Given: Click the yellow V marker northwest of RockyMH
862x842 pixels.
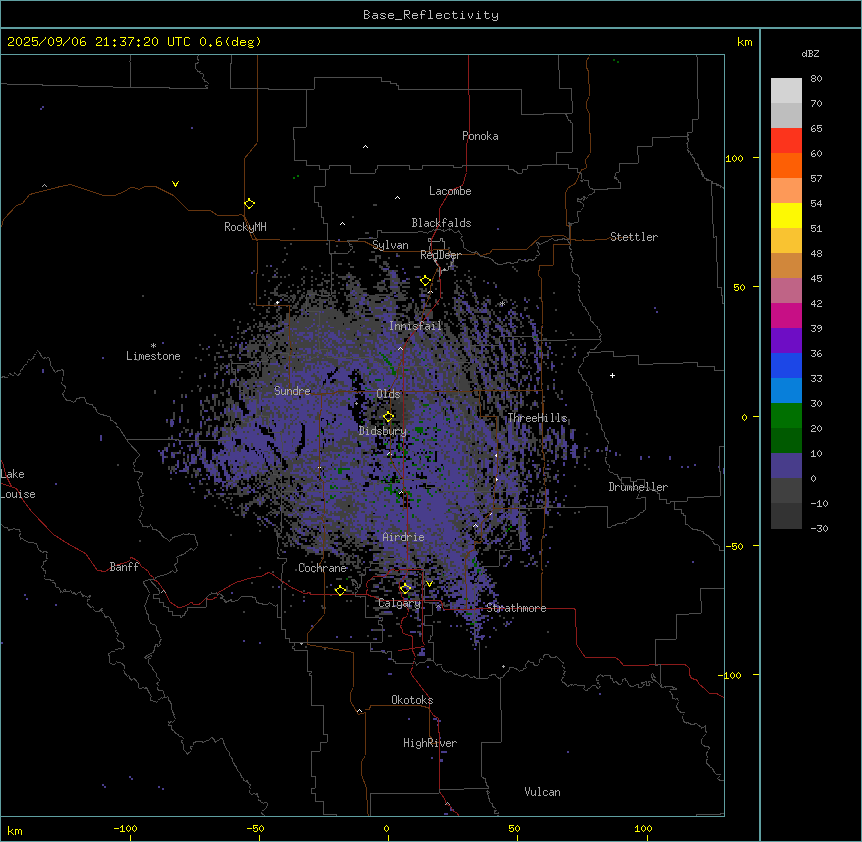Looking at the screenshot, I should tap(175, 184).
